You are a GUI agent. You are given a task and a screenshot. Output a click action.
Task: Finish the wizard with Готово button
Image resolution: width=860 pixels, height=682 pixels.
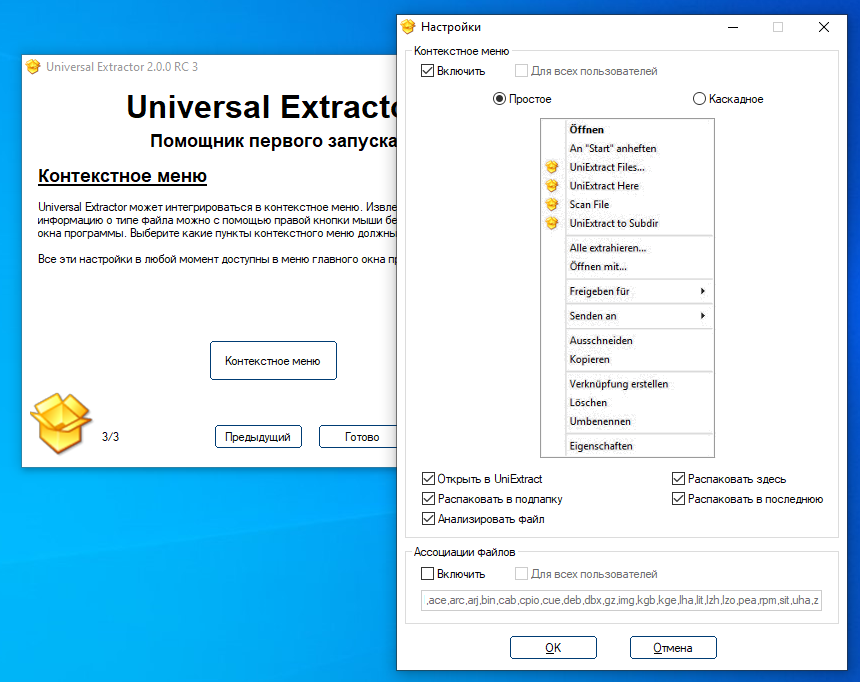359,437
